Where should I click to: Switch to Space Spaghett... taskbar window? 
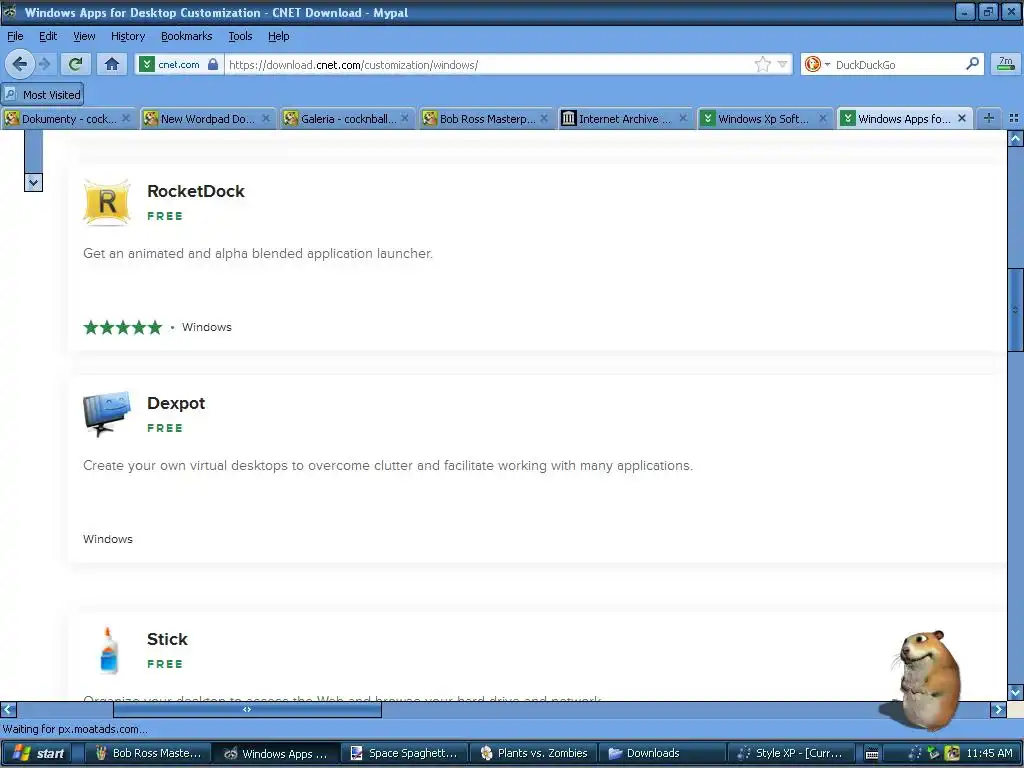coord(406,753)
